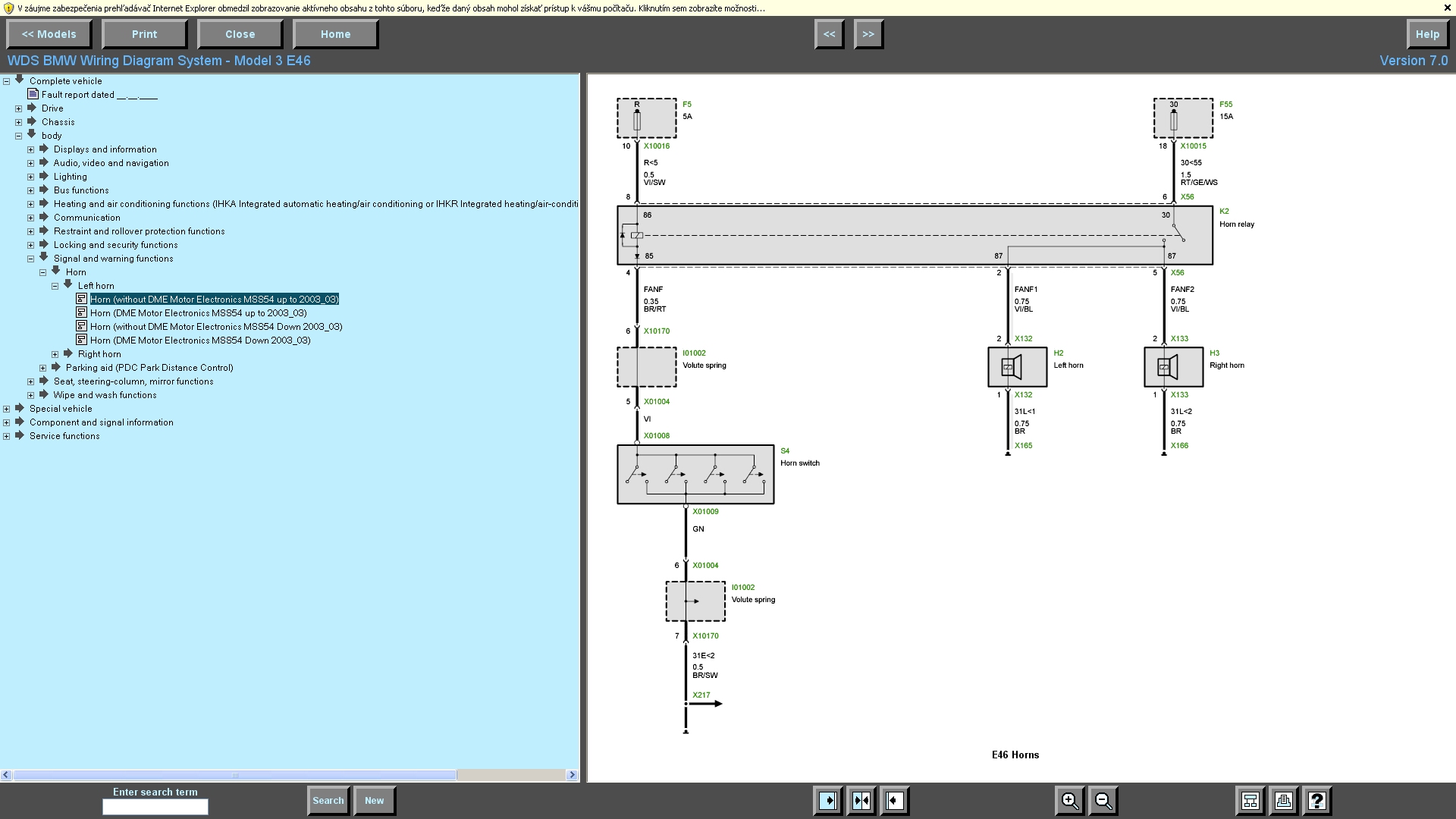Click the print diagram printer icon

(x=1284, y=801)
